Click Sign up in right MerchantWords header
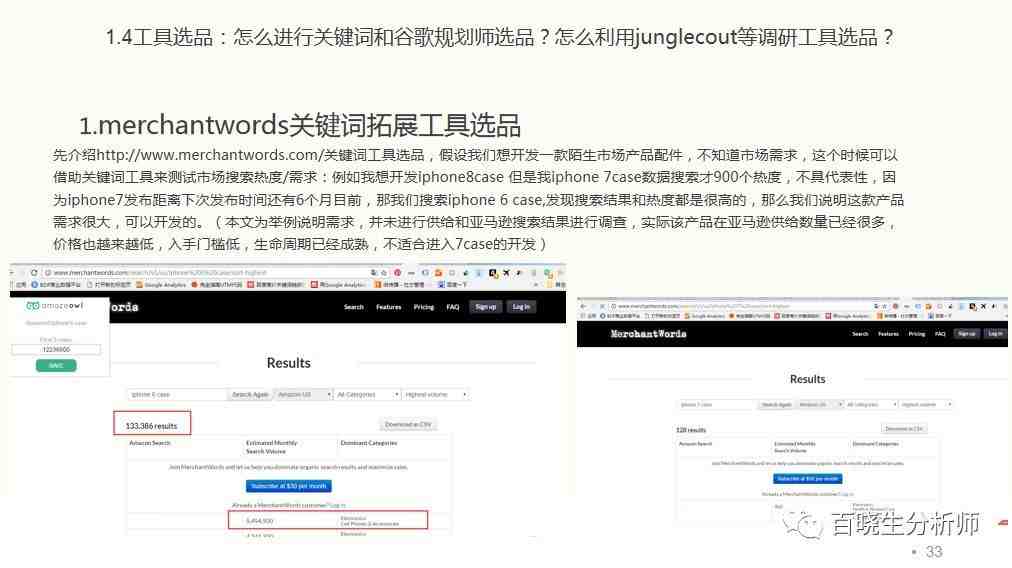 click(966, 334)
